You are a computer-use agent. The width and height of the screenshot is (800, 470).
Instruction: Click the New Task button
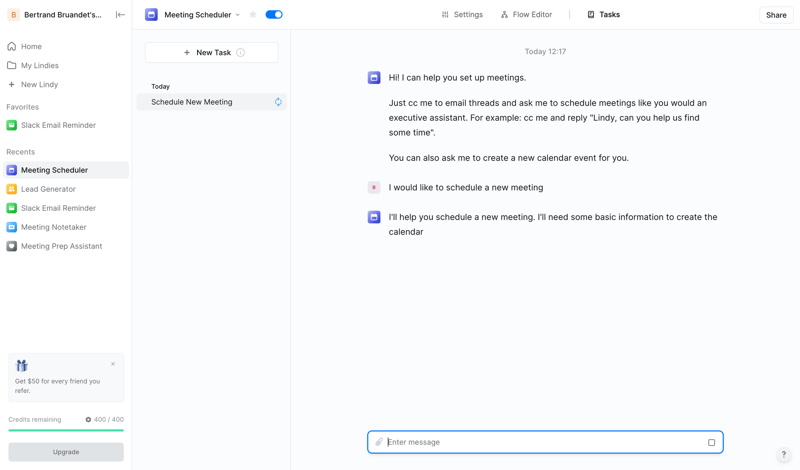(211, 53)
